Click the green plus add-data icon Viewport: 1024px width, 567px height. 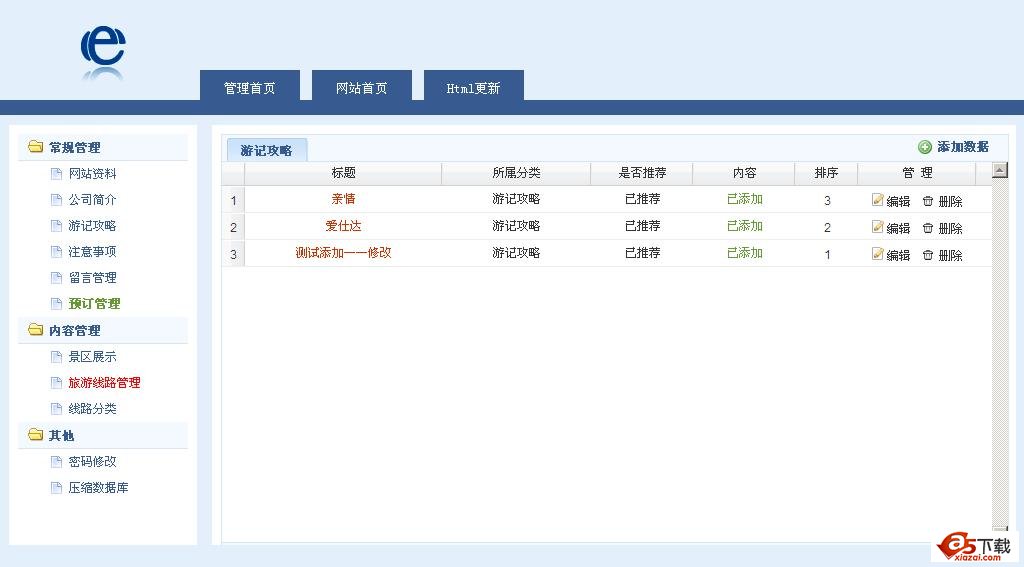(x=925, y=147)
